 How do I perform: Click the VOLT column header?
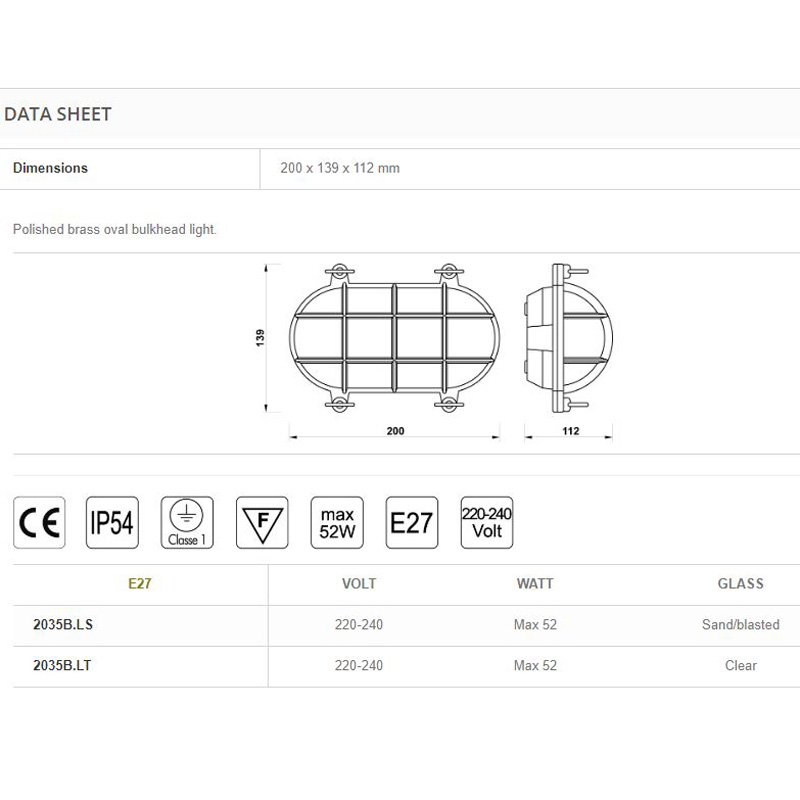click(359, 584)
